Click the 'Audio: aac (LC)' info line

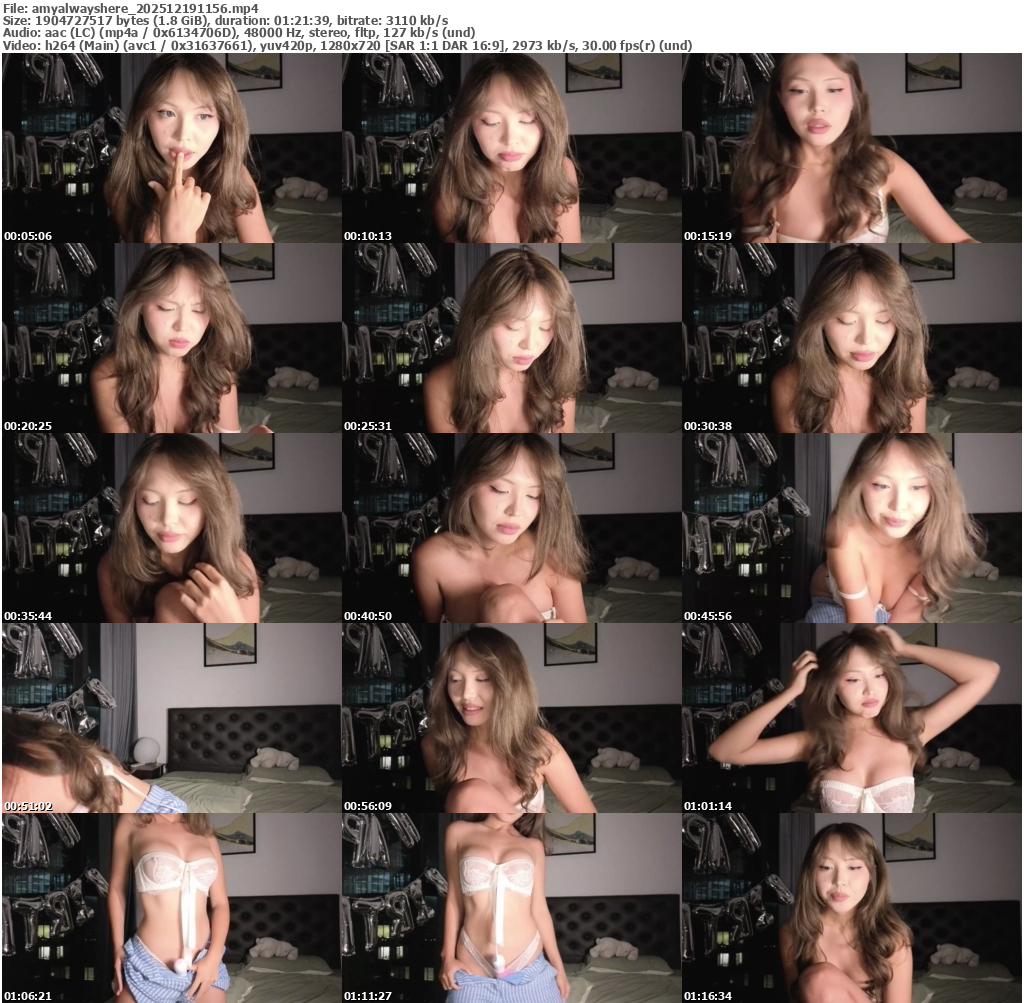[239, 33]
